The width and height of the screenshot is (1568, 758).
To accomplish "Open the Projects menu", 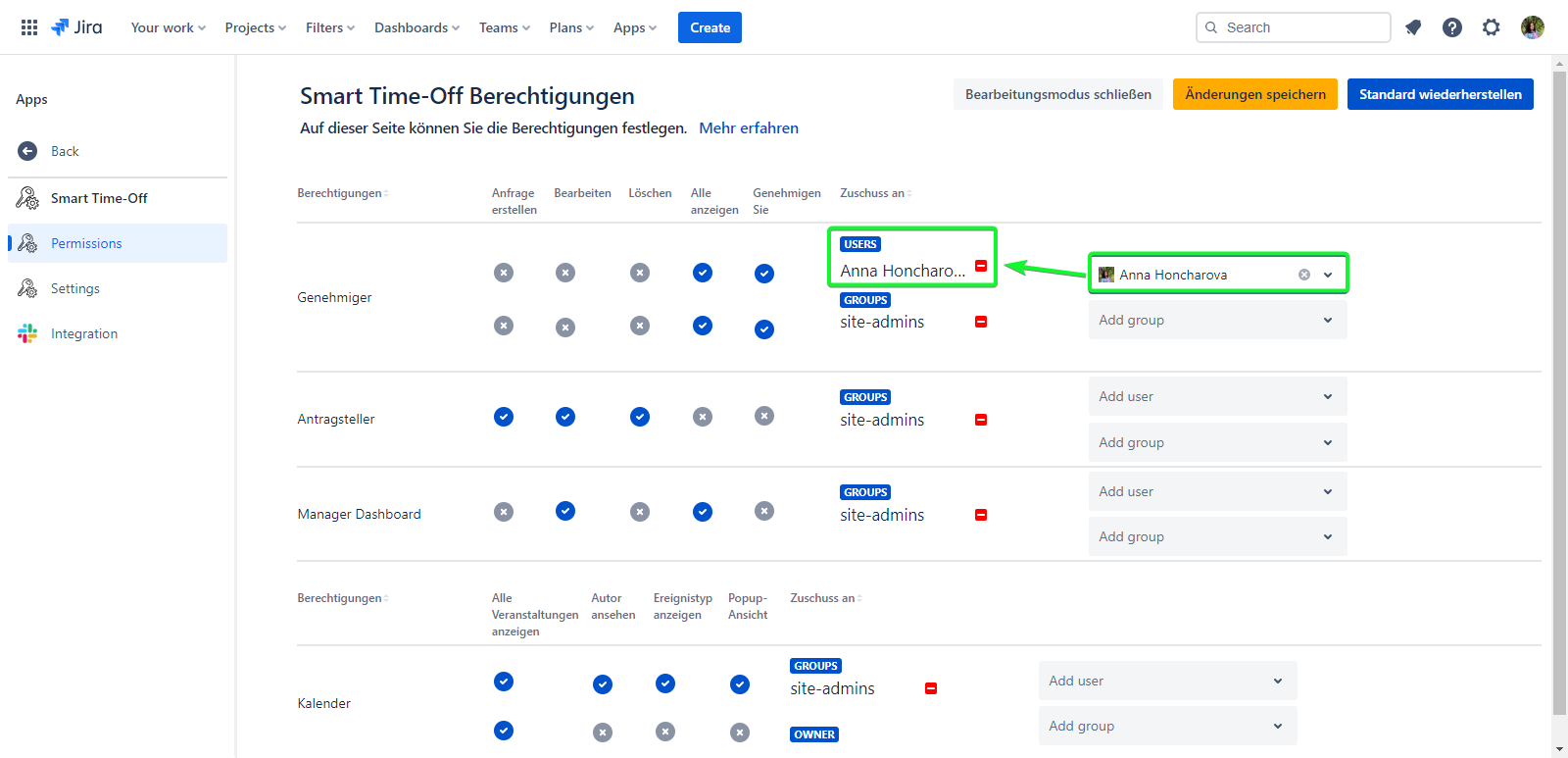I will [255, 27].
